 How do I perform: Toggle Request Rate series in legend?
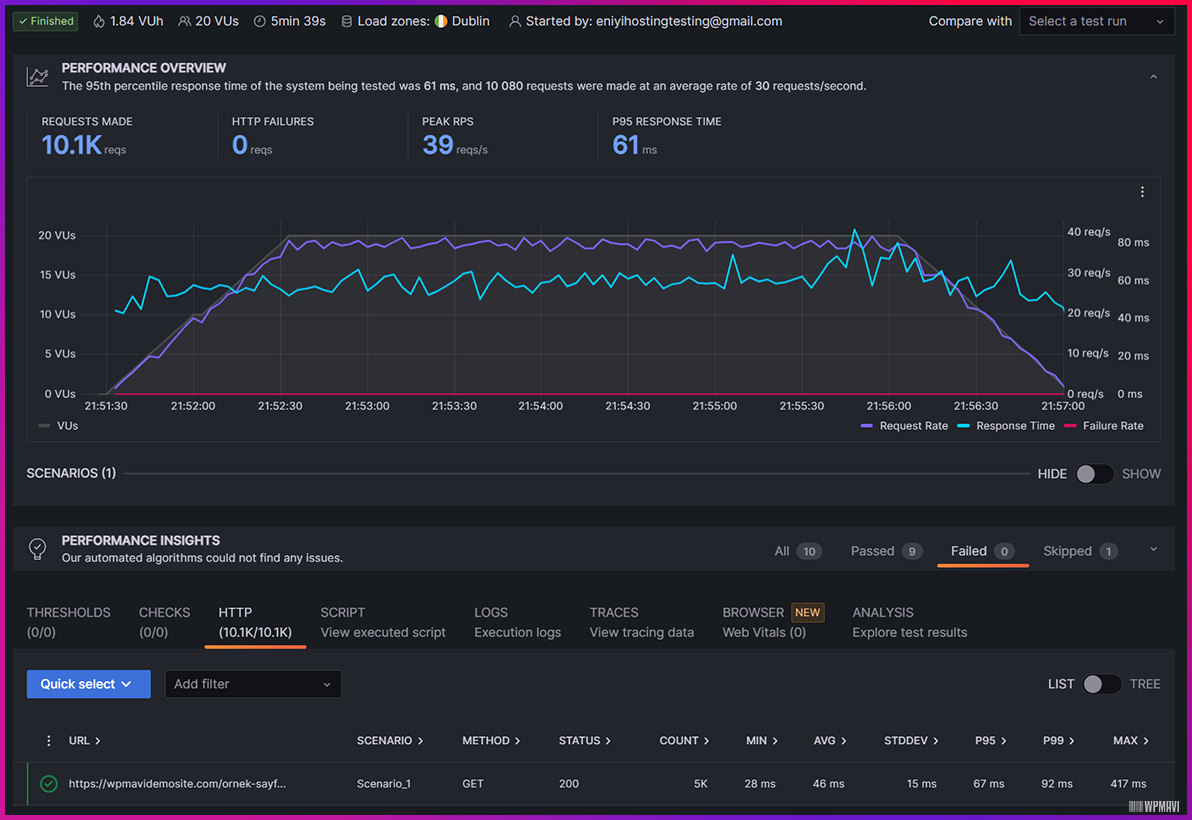pos(905,426)
